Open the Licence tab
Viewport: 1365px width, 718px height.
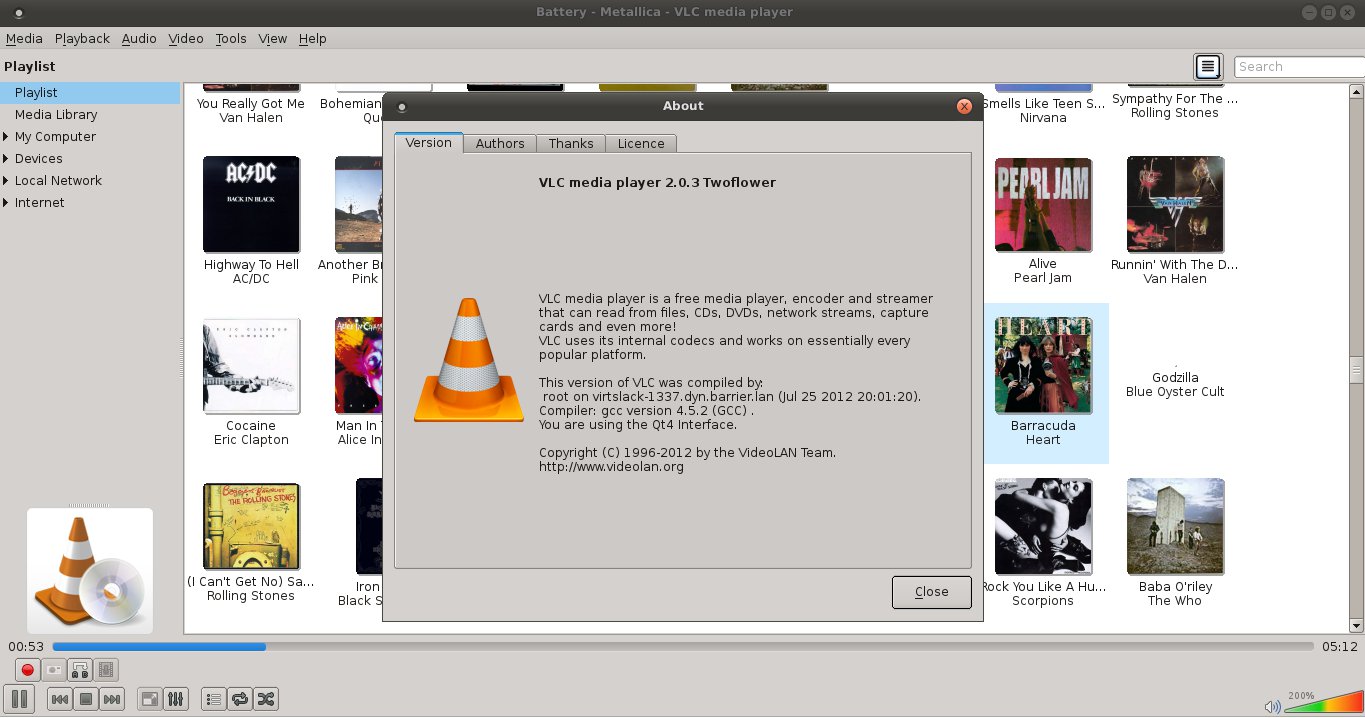click(641, 143)
